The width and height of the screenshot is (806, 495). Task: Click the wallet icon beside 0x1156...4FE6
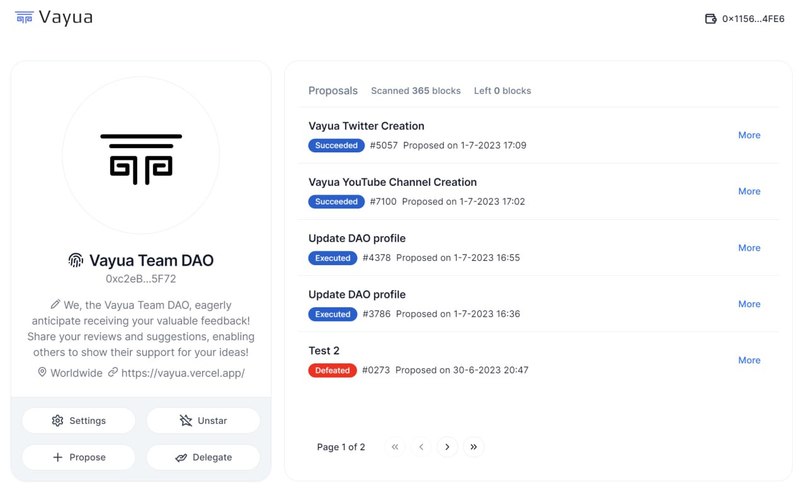point(710,19)
